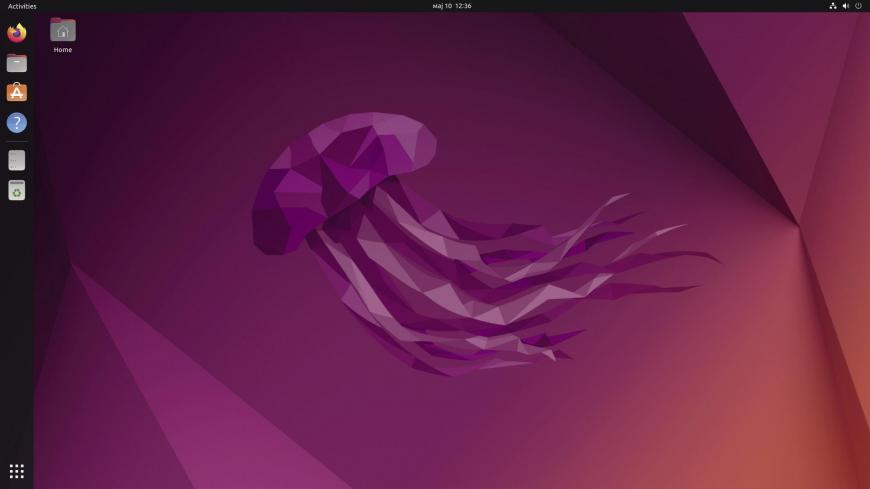
Task: Open the Trash from the dock
Action: point(17,190)
